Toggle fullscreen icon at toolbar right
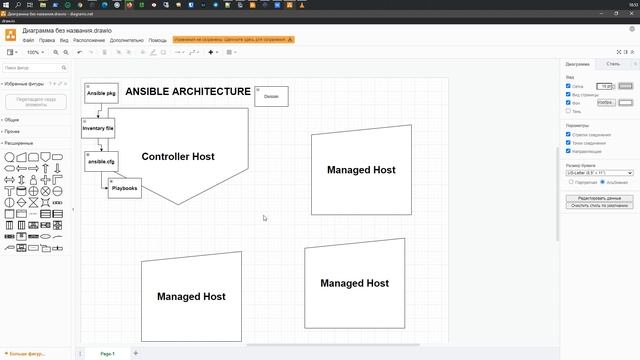640x360 pixels. [x=619, y=52]
